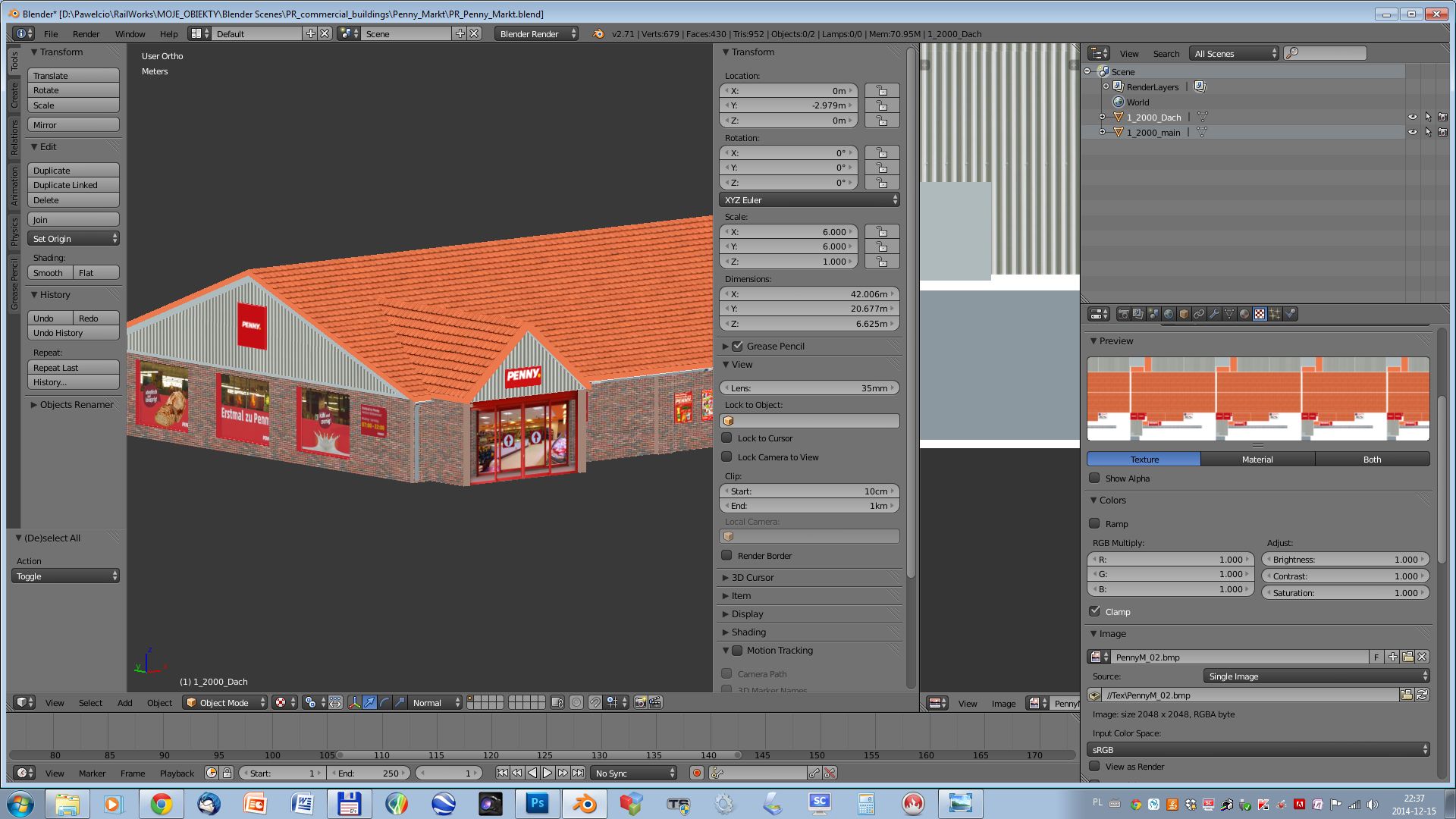Click the Smooth shading button
This screenshot has height=819, width=1456.
(49, 273)
